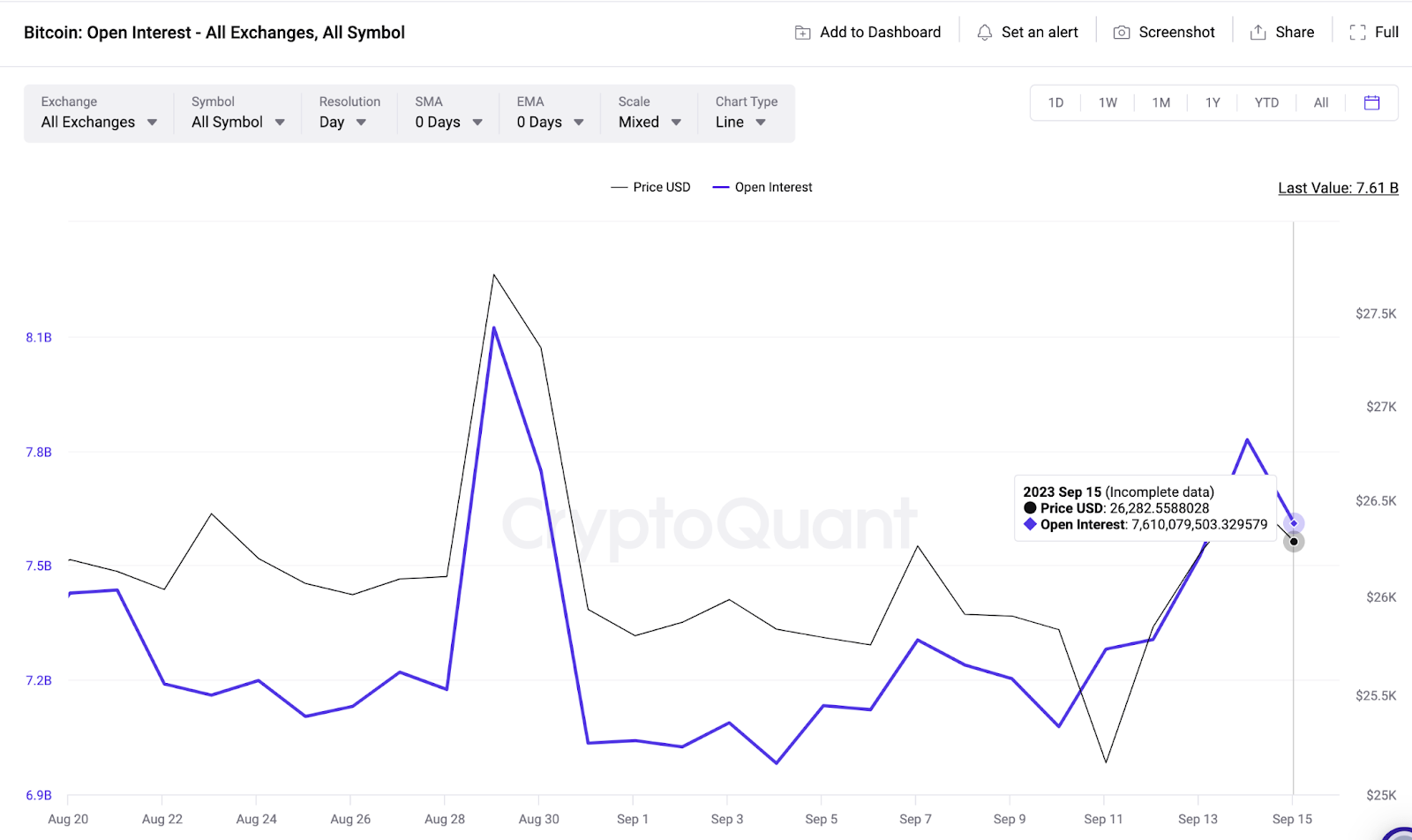This screenshot has width=1412, height=840.
Task: Click the Sep 15 Open Interest data point
Action: tap(1294, 523)
